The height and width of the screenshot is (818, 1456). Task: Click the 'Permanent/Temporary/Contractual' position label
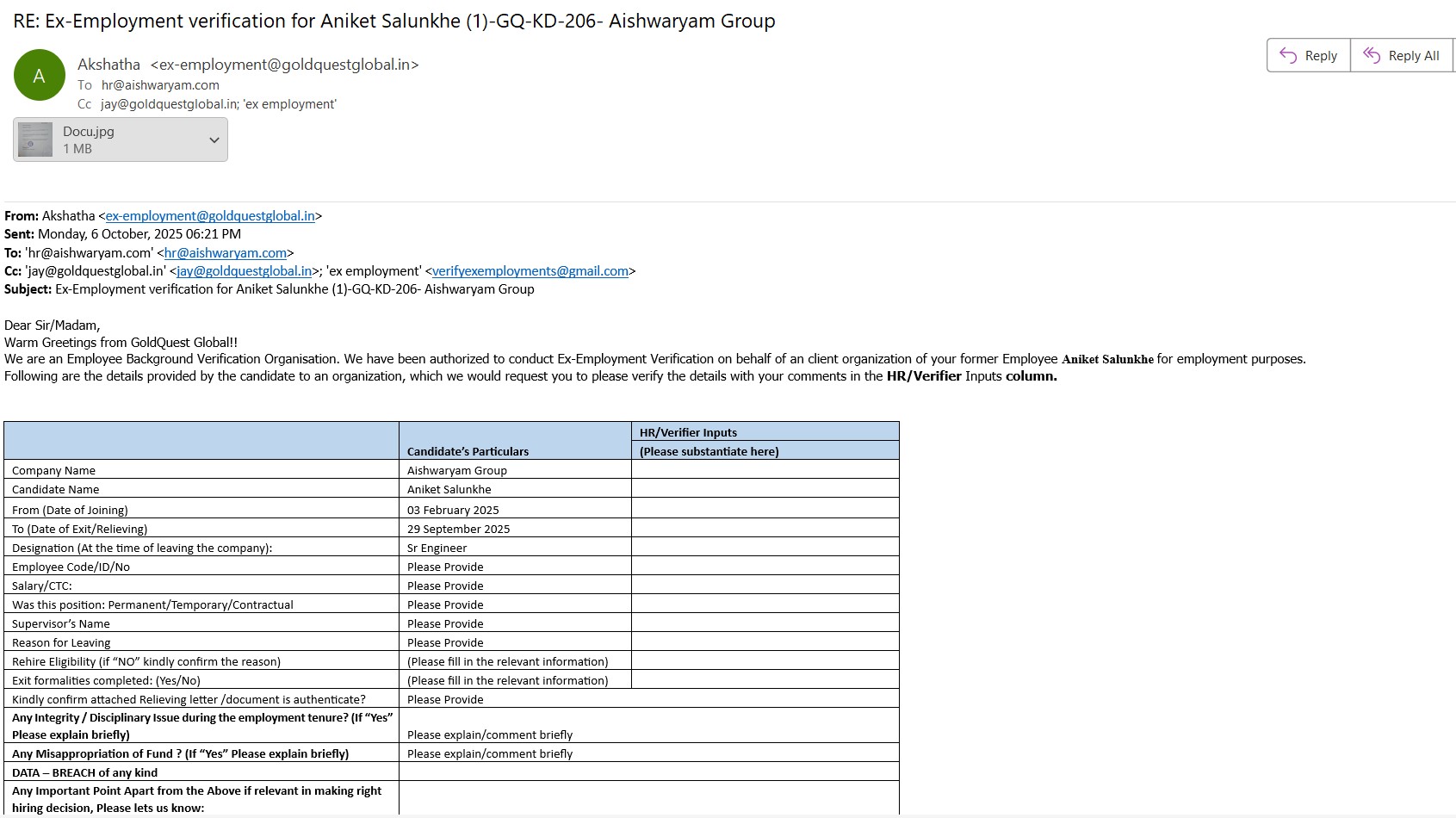152,605
